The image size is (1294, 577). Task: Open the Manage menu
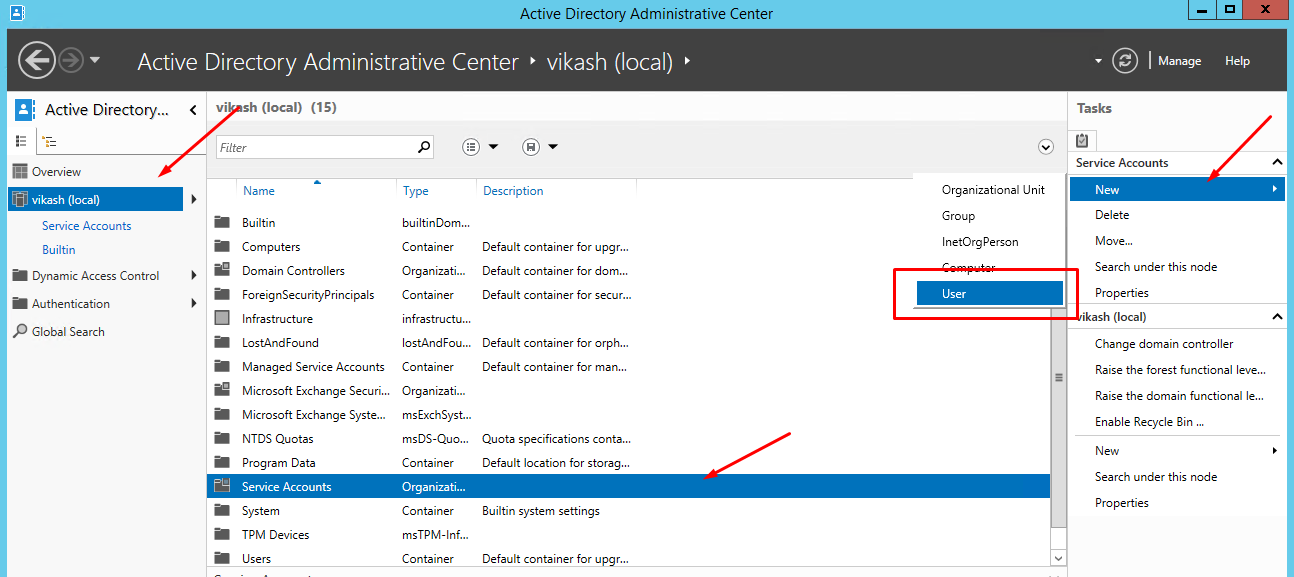pyautogui.click(x=1180, y=61)
